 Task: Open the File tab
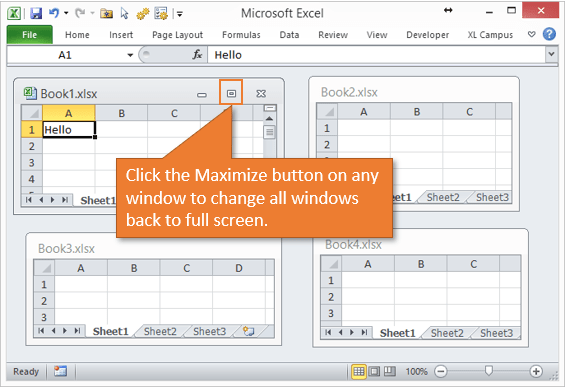pyautogui.click(x=30, y=35)
